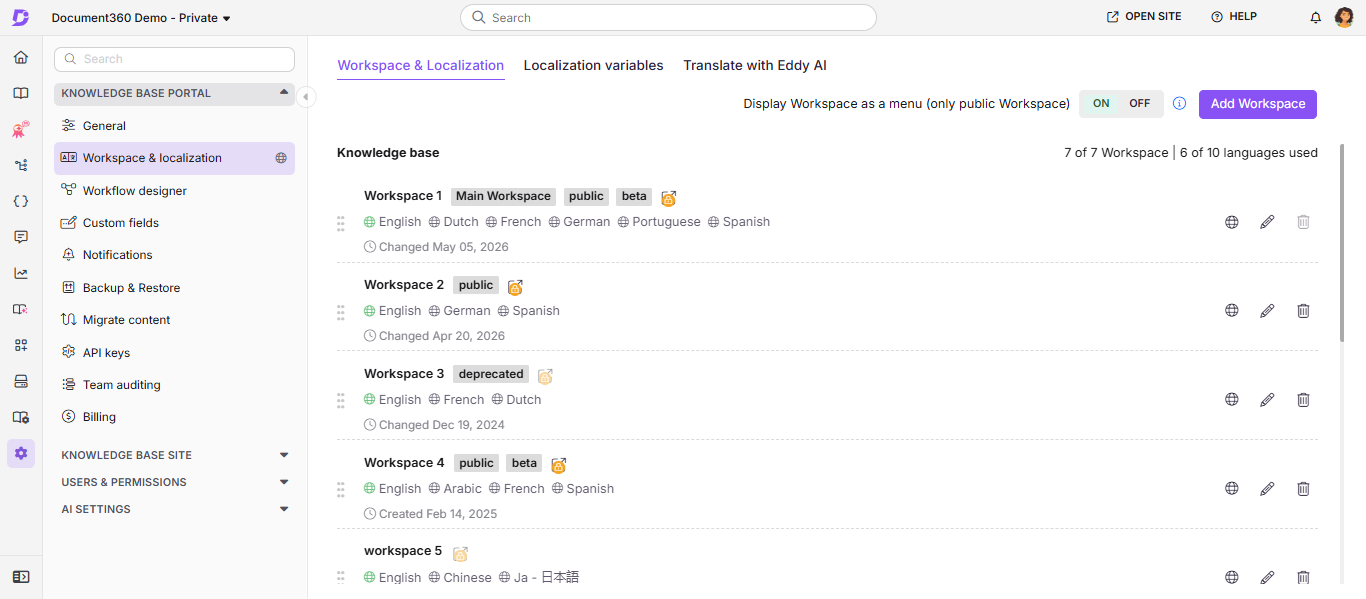Open the Home icon in left rail
The height and width of the screenshot is (599, 1366).
pos(21,57)
